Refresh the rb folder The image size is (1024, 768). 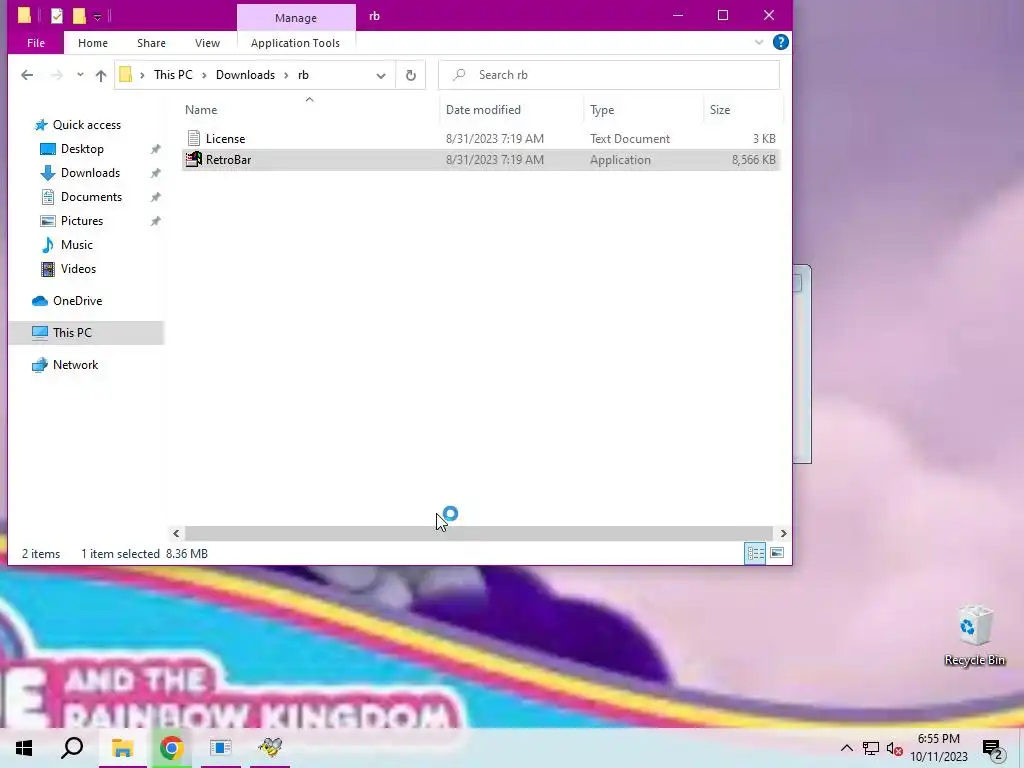pos(411,75)
